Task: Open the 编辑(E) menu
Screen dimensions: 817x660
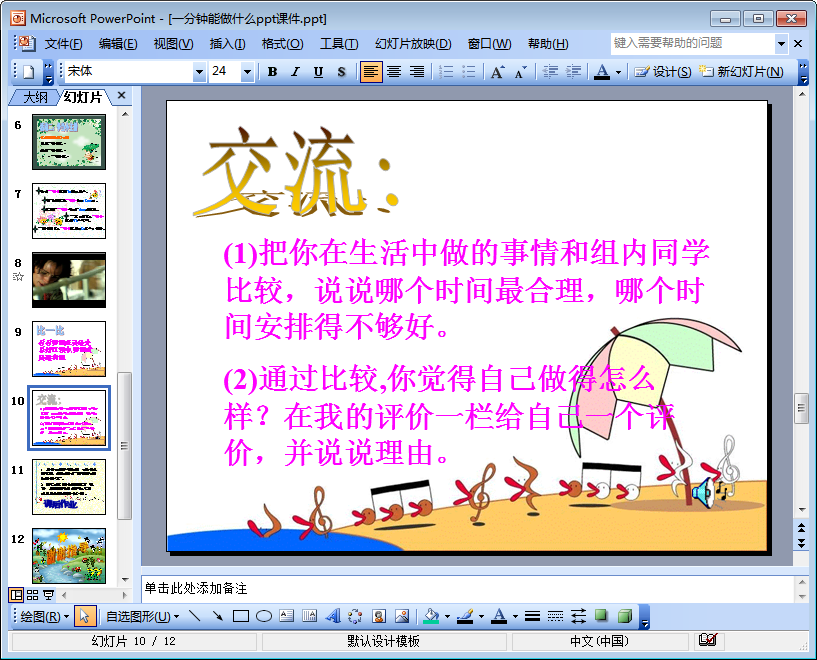Action: [118, 44]
